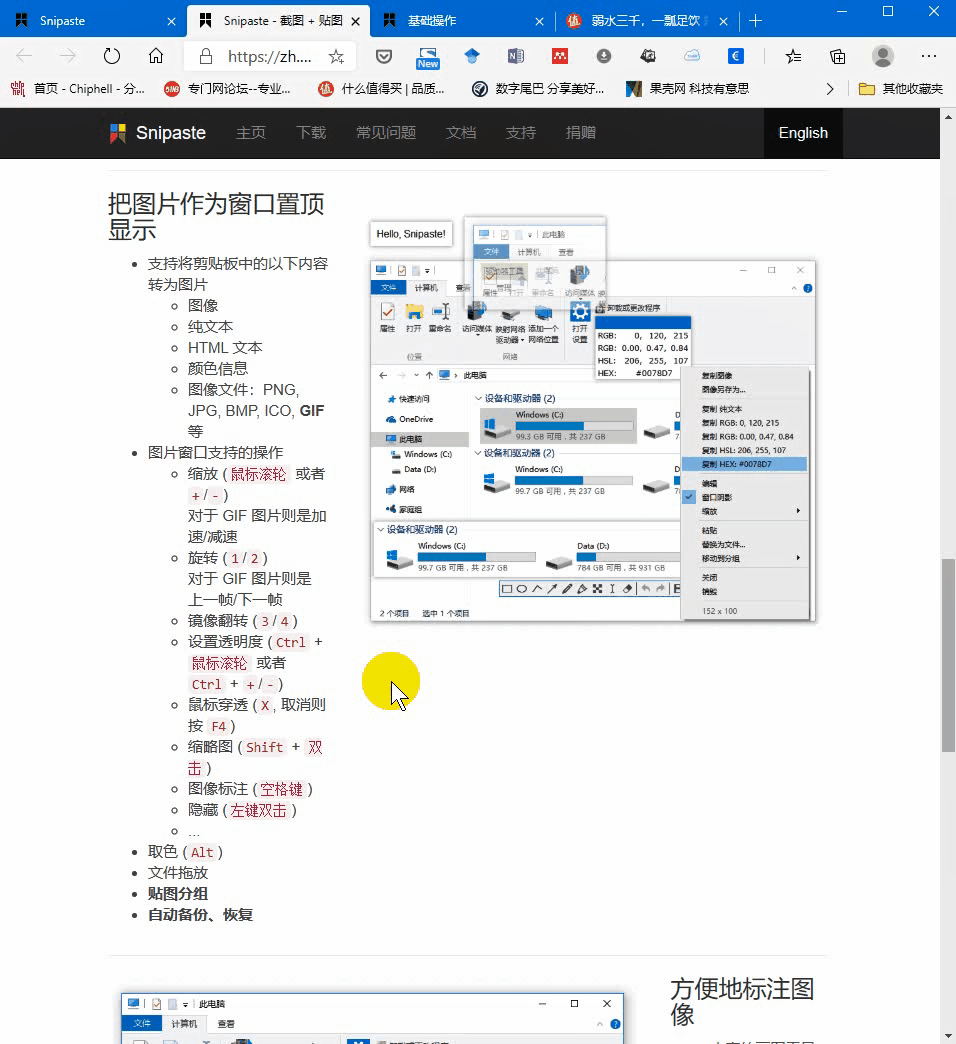Click the extension icon labeled New
This screenshot has height=1044, width=956.
coord(427,57)
